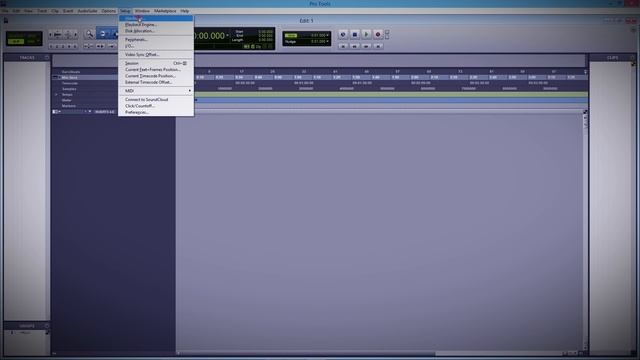
Task: Click the Stop transport button
Action: pos(355,35)
